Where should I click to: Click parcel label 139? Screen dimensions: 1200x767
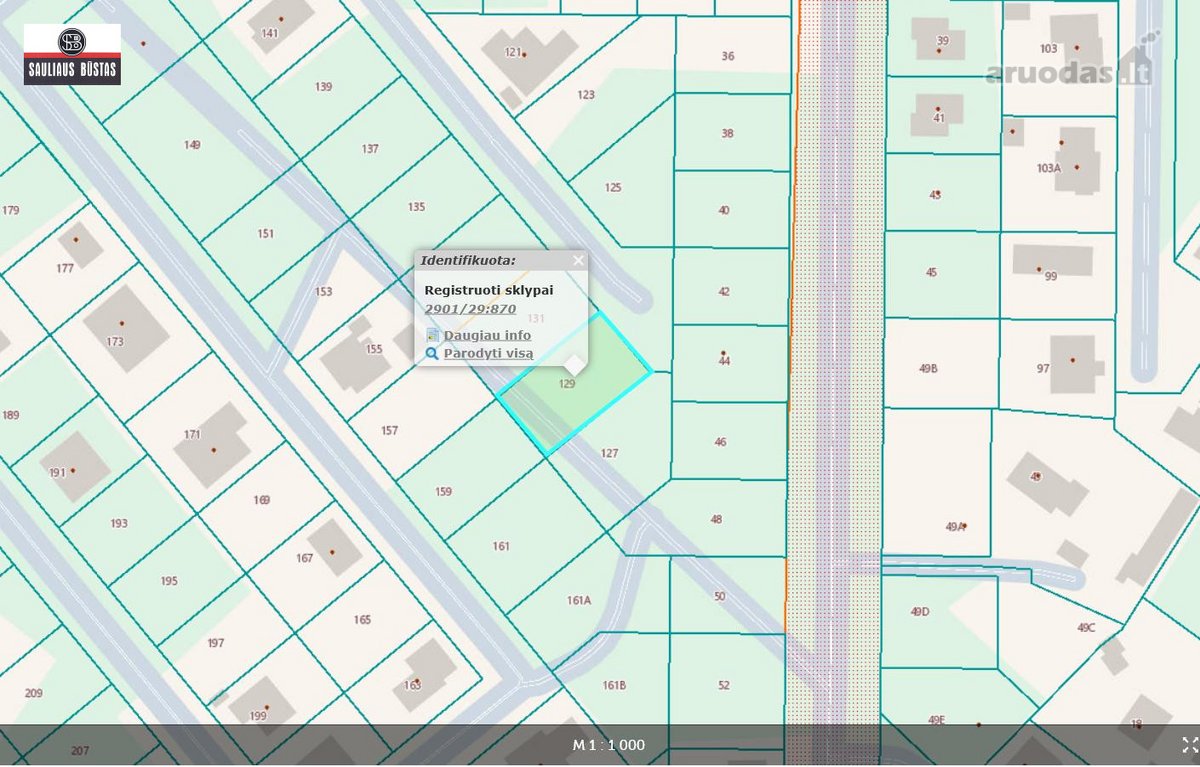point(323,87)
